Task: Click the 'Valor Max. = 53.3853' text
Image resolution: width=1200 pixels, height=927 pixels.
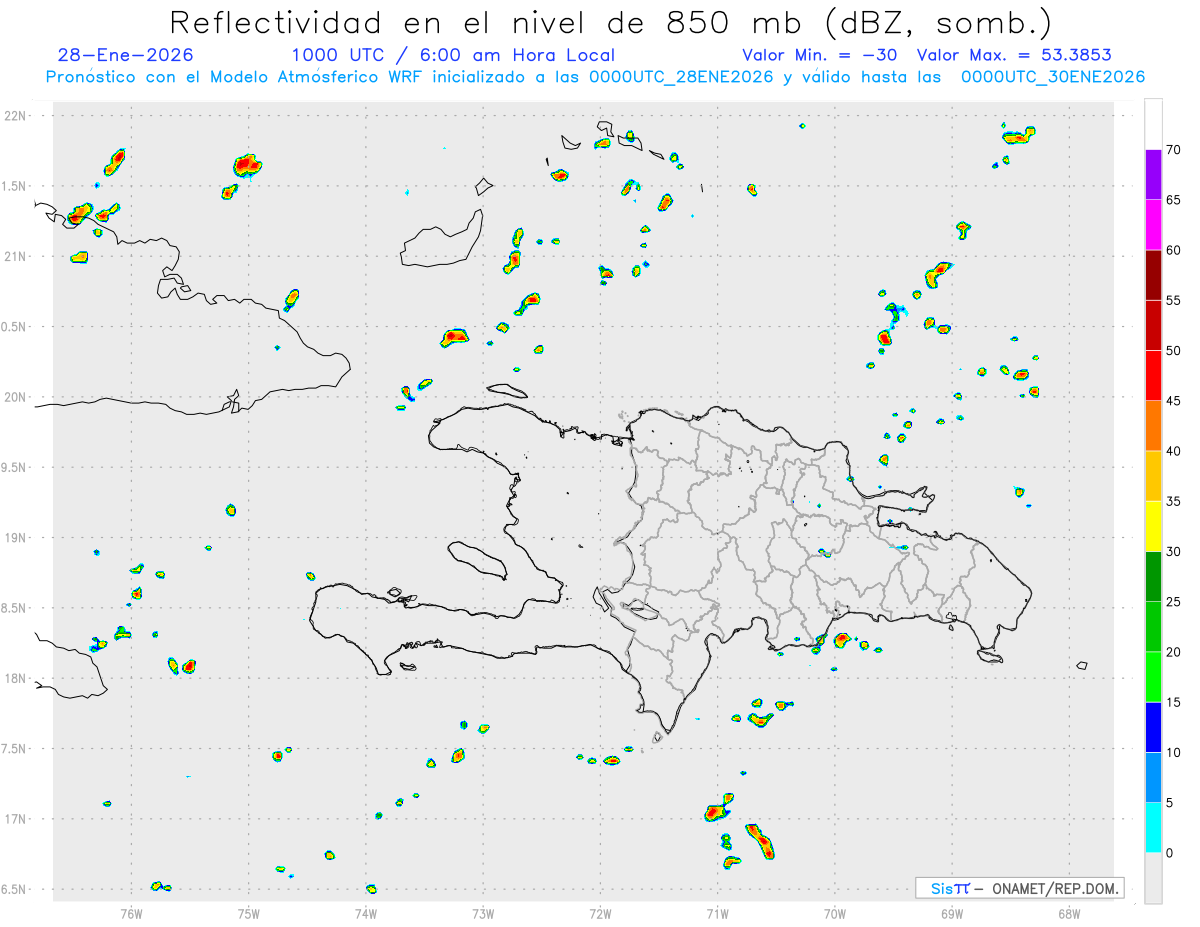Action: pyautogui.click(x=1014, y=55)
